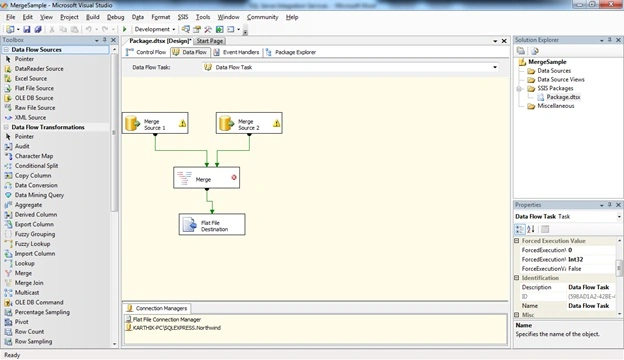Switch to the Package Explorer tab
The width and height of the screenshot is (624, 360).
tap(291, 52)
